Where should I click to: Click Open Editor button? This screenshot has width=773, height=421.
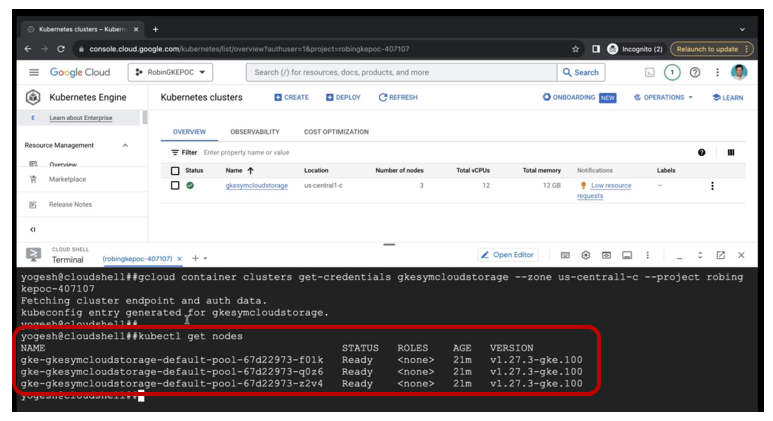pos(508,255)
